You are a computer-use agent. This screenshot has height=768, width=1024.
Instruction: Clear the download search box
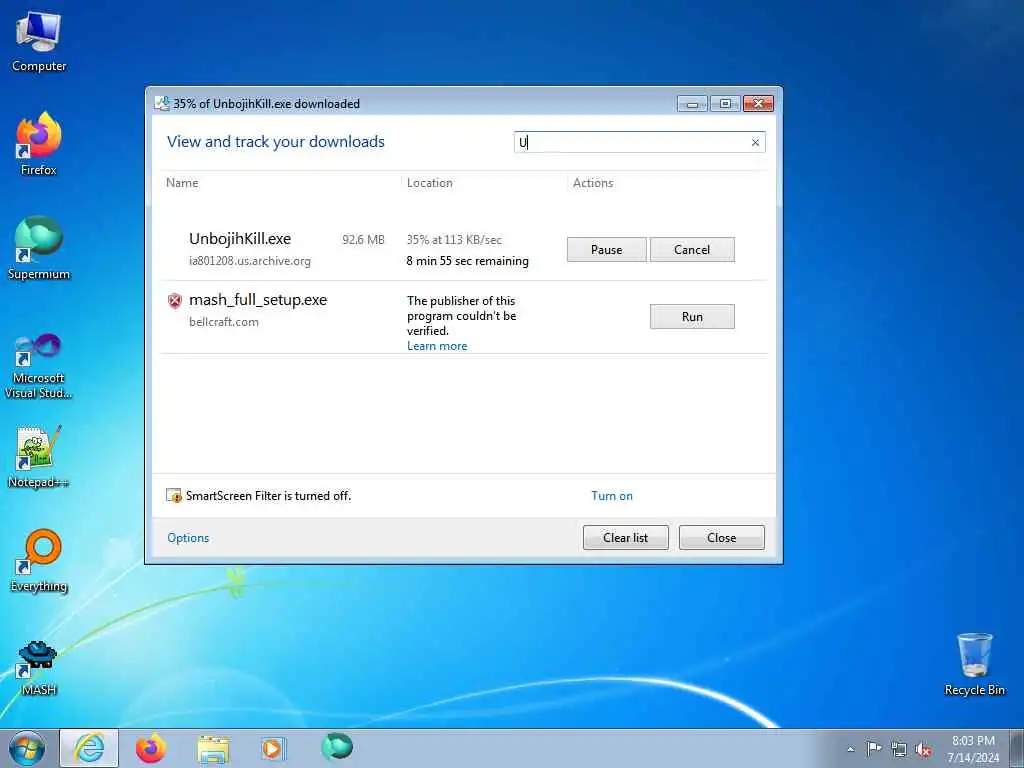click(x=755, y=142)
